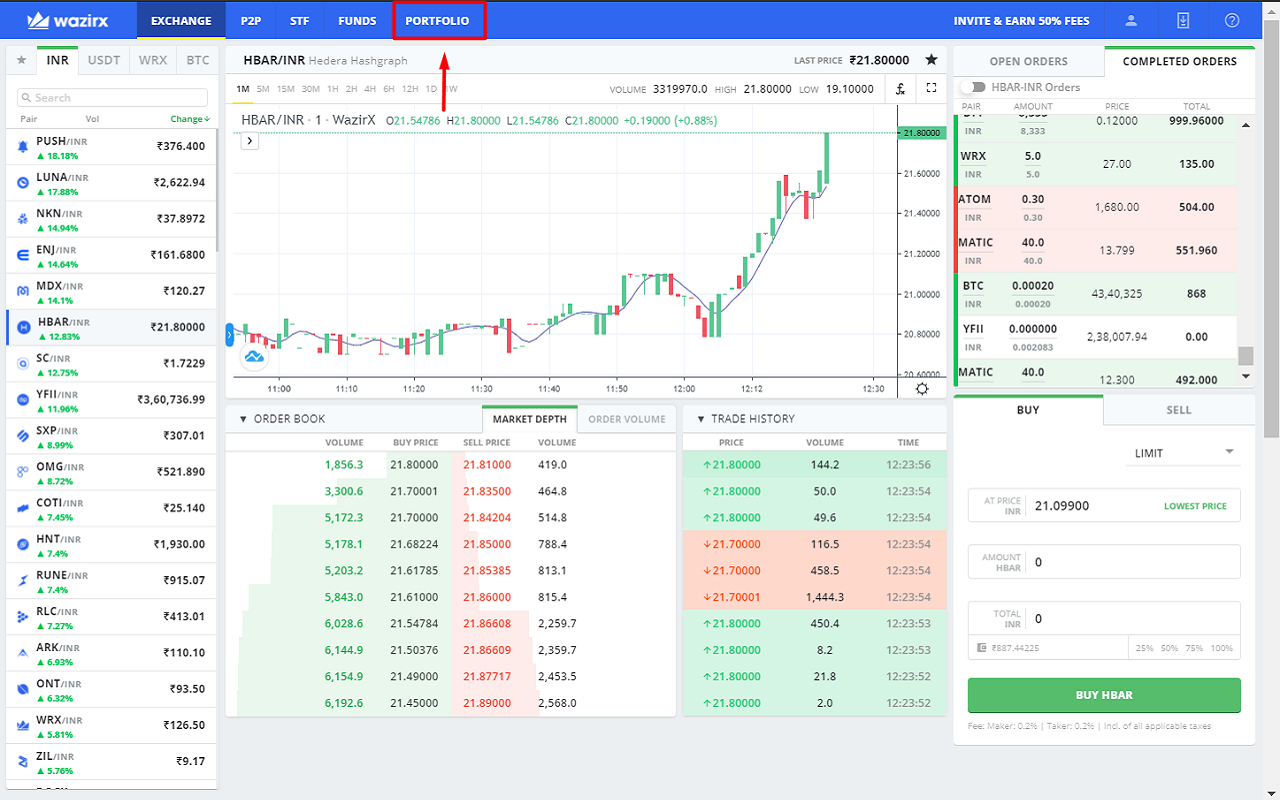
Task: Open the user account profile icon
Action: [x=1131, y=20]
